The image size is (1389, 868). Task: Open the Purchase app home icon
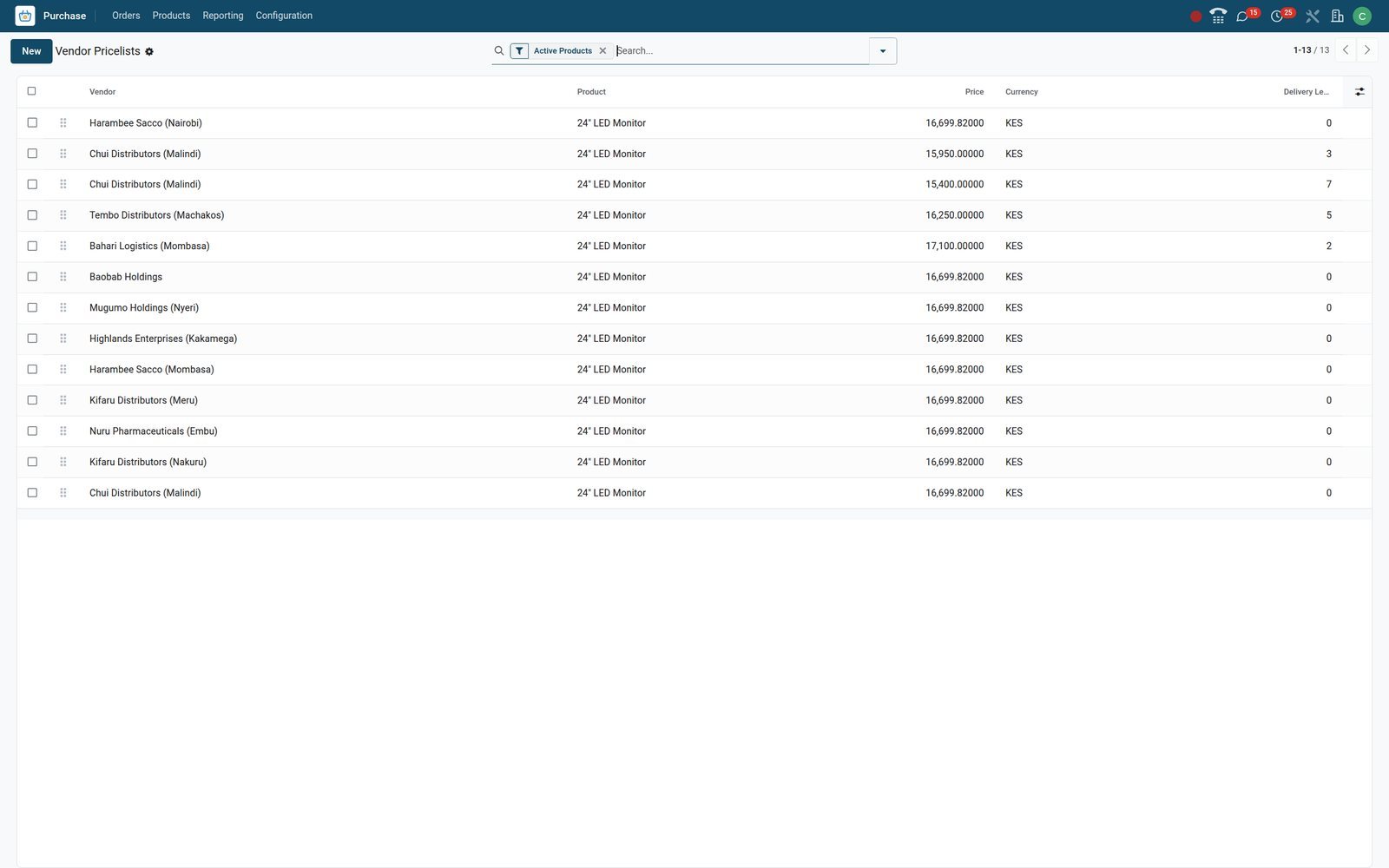pos(25,16)
